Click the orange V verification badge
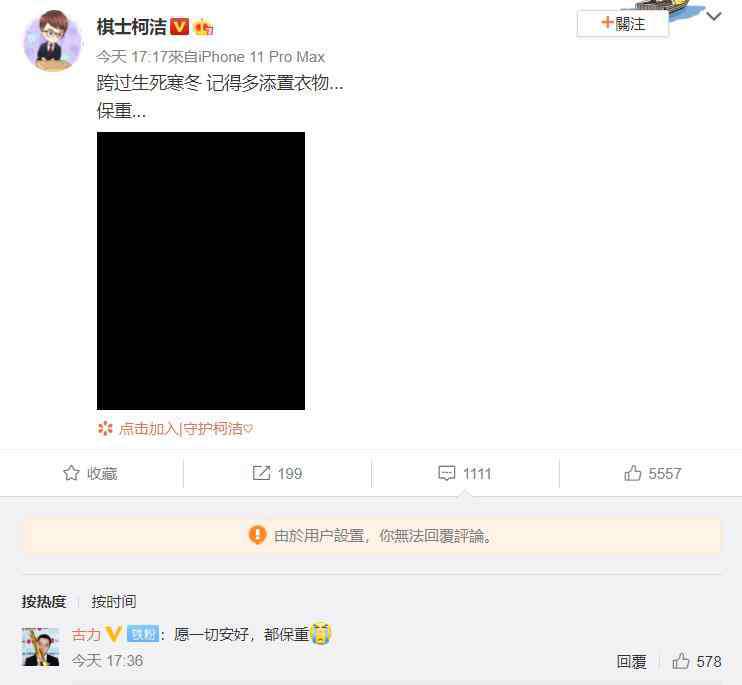 tap(179, 27)
